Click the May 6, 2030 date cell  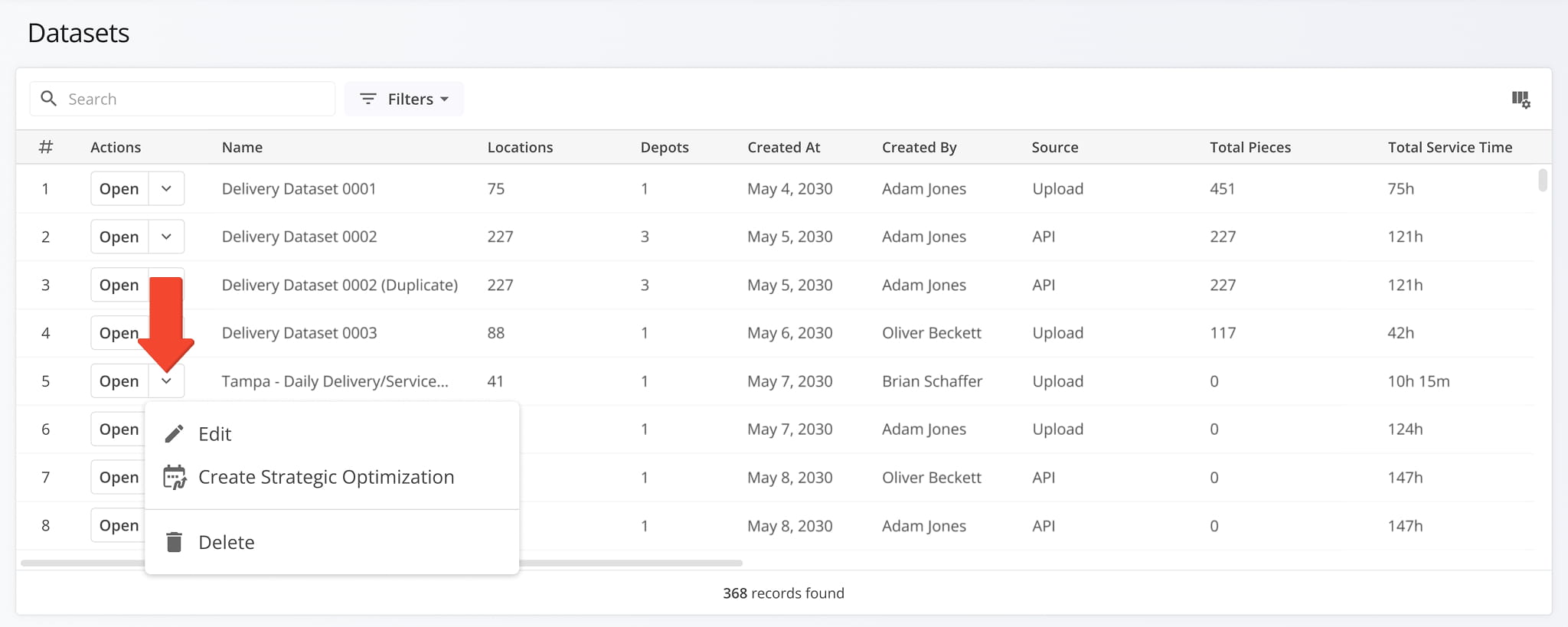789,333
